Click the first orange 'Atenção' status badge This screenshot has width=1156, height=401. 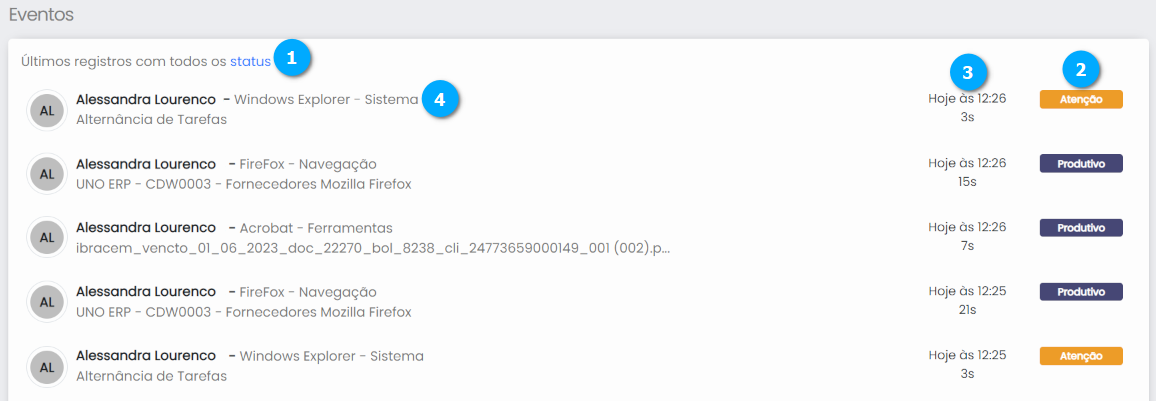tap(1081, 99)
